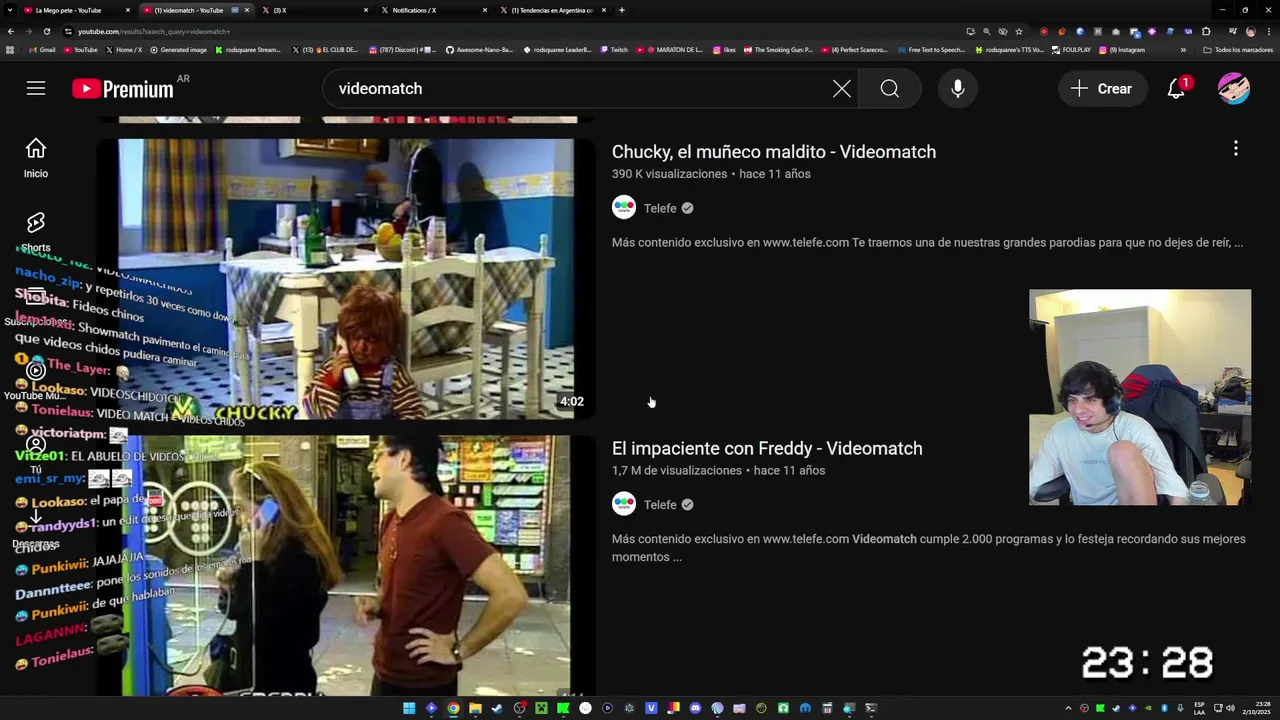Play the Chucky video thumbnail
This screenshot has height=720, width=1280.
(346, 279)
